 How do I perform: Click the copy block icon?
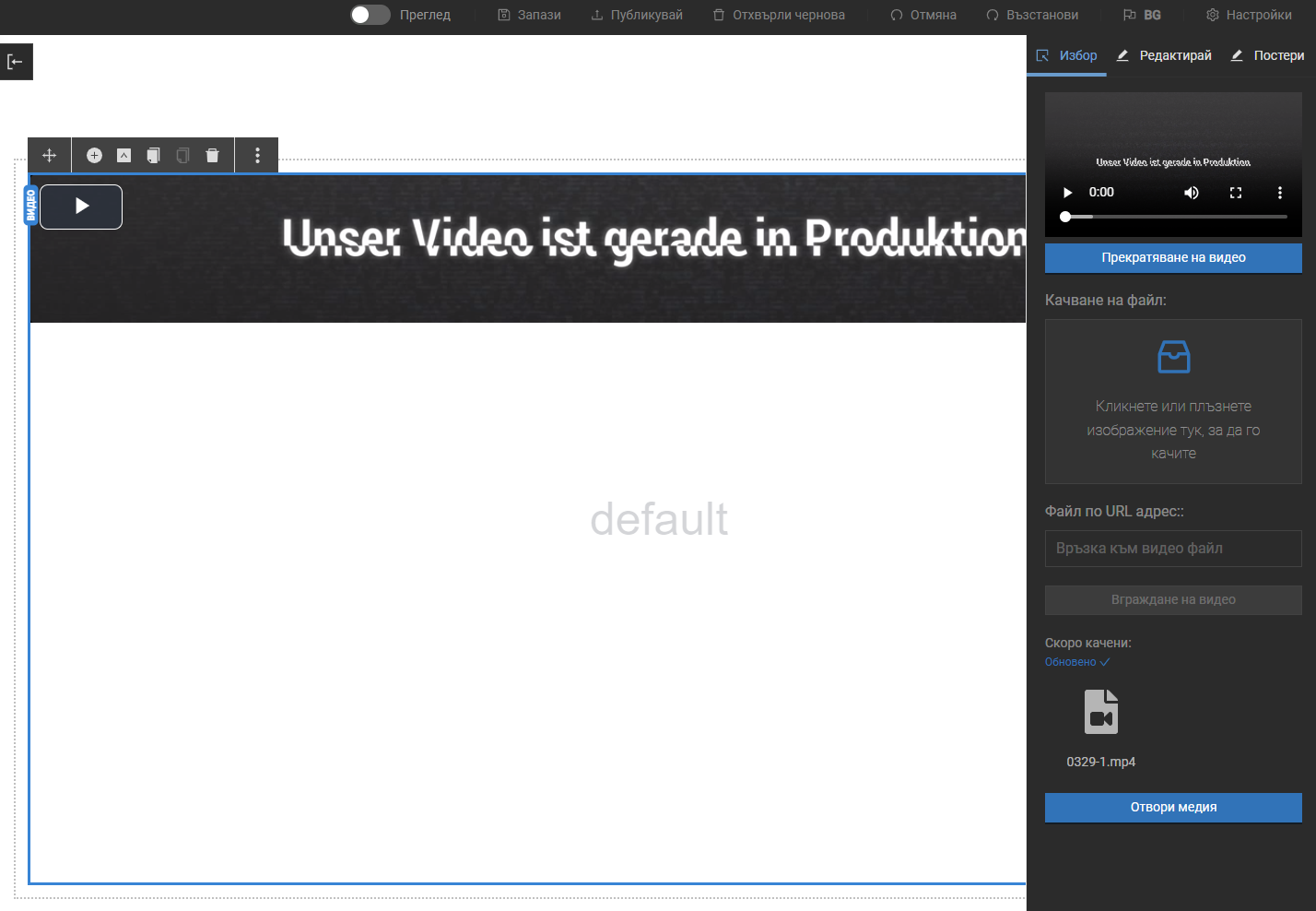tap(153, 156)
